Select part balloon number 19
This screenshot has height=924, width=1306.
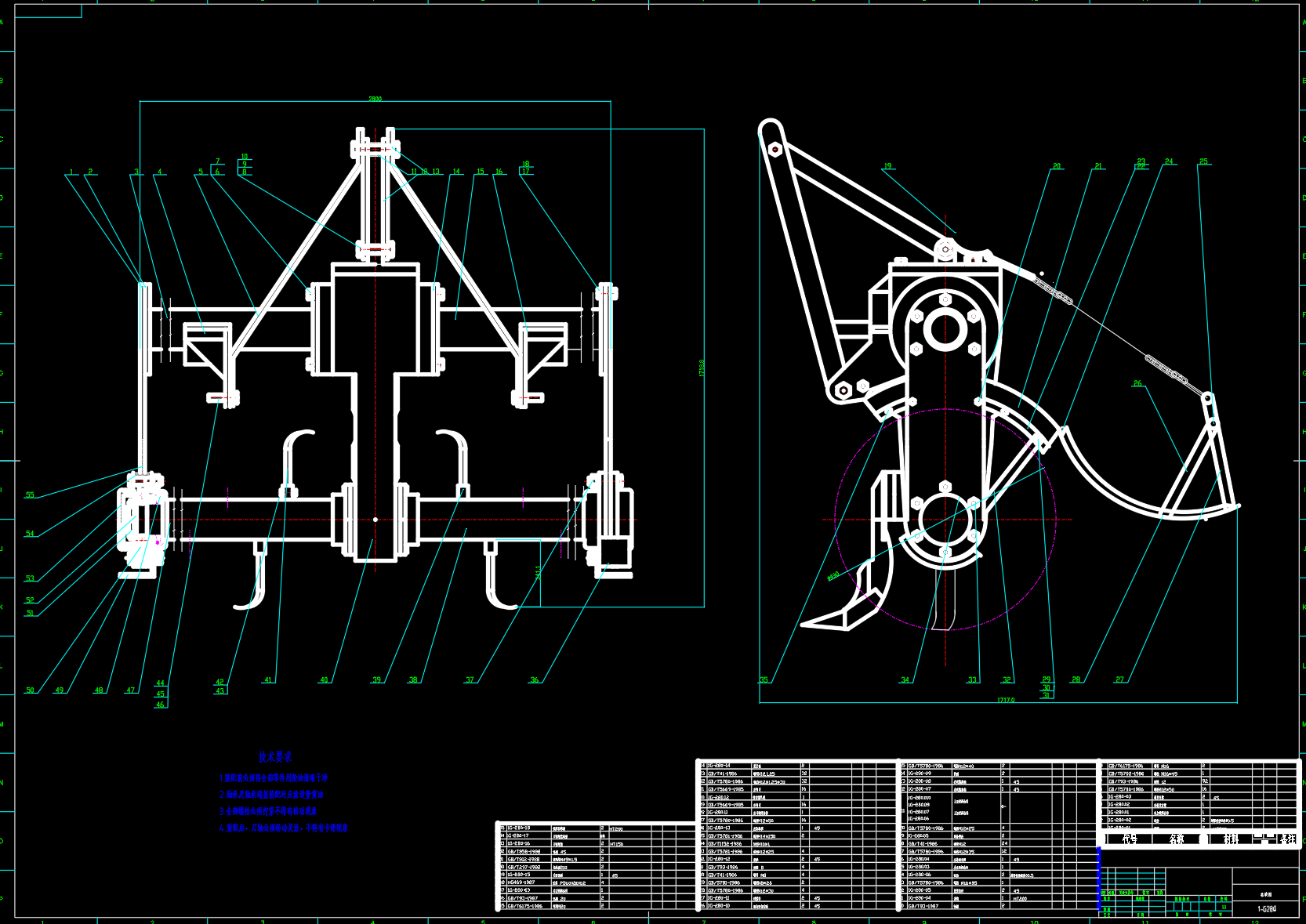tap(887, 166)
